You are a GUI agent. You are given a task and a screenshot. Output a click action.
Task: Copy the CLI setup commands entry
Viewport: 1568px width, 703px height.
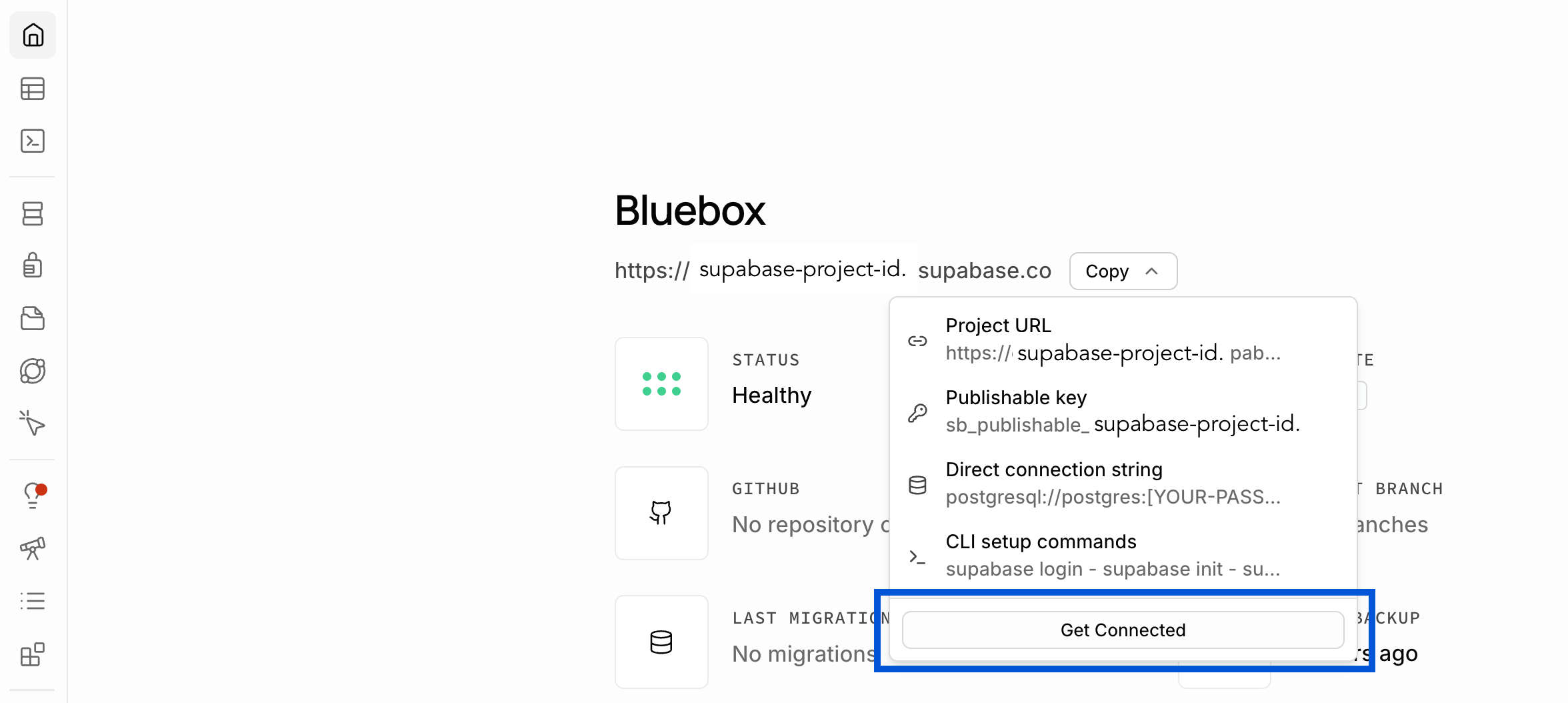[1123, 556]
